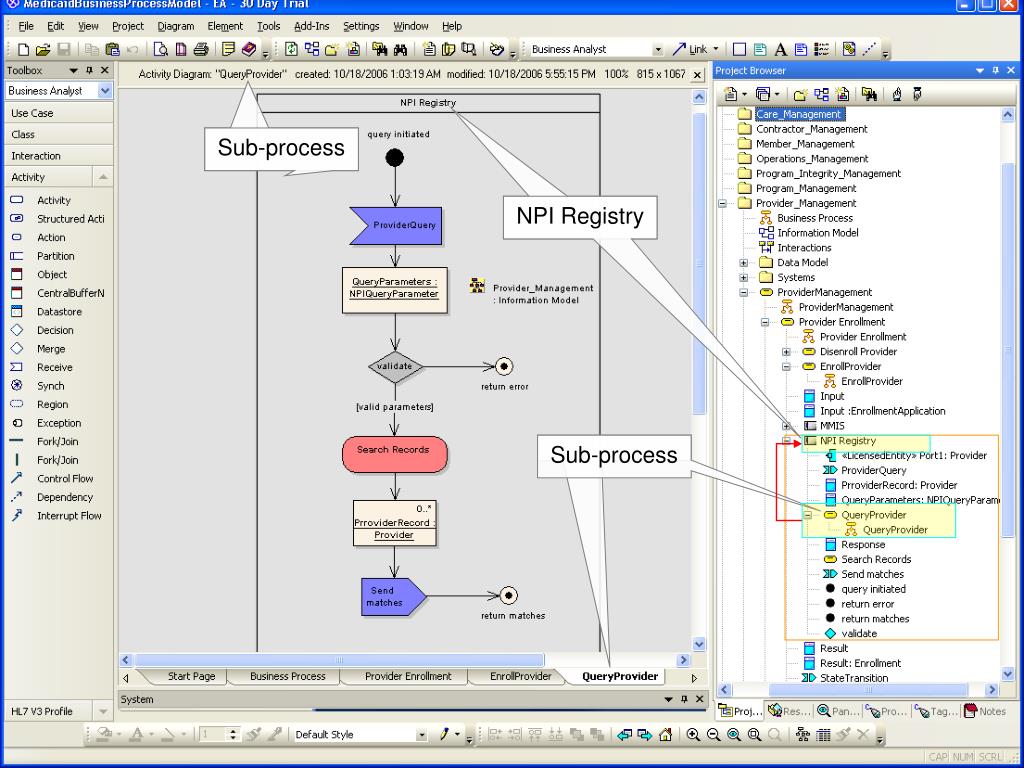Select the Activity tool in Toolbox

54,200
